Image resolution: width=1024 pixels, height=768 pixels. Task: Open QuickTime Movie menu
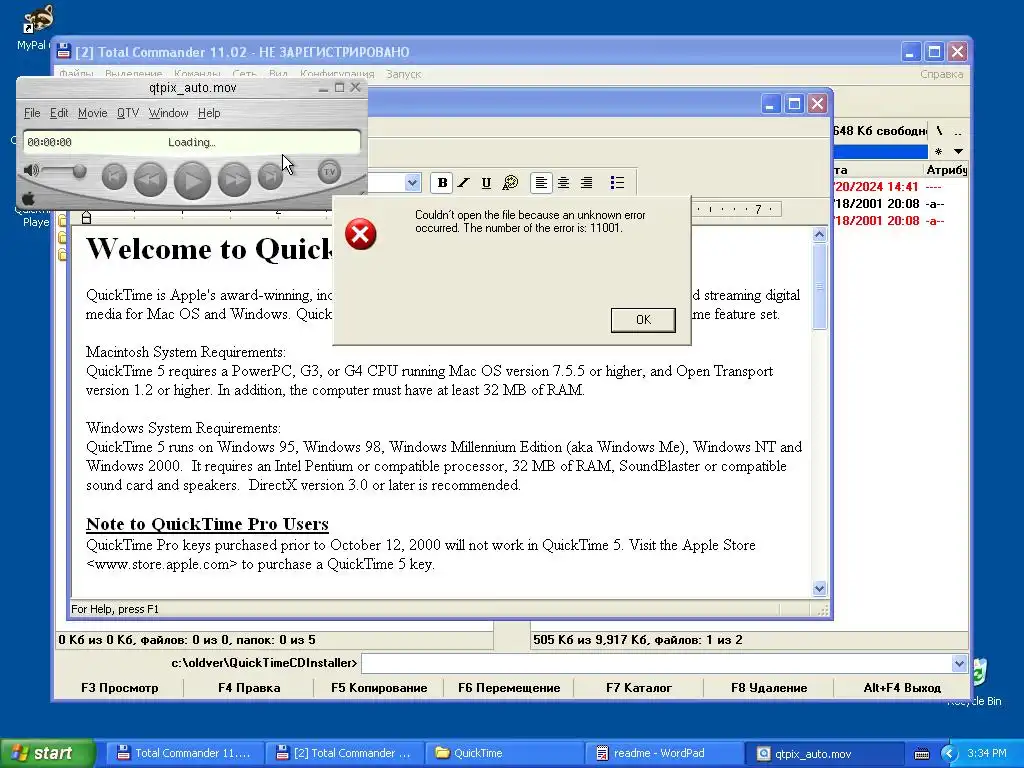click(x=93, y=113)
